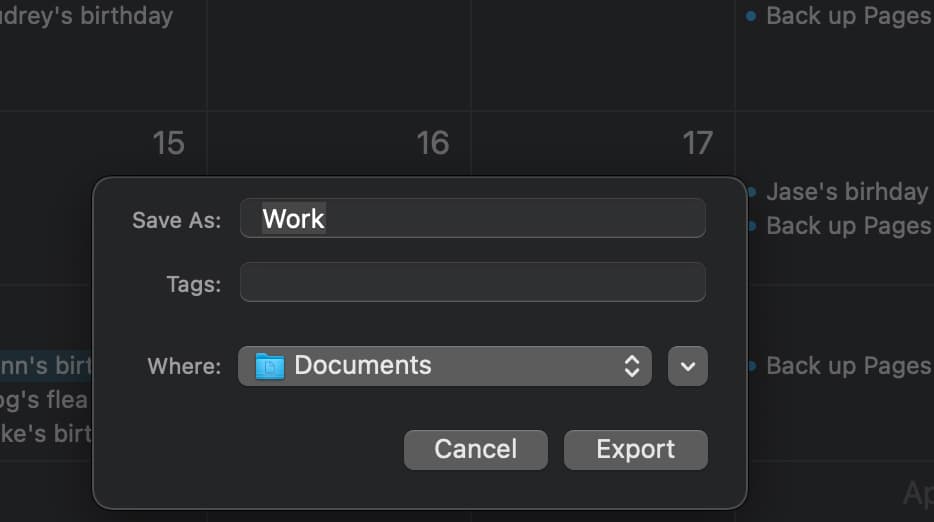
Task: Focus the empty Tags field
Action: [x=472, y=282]
